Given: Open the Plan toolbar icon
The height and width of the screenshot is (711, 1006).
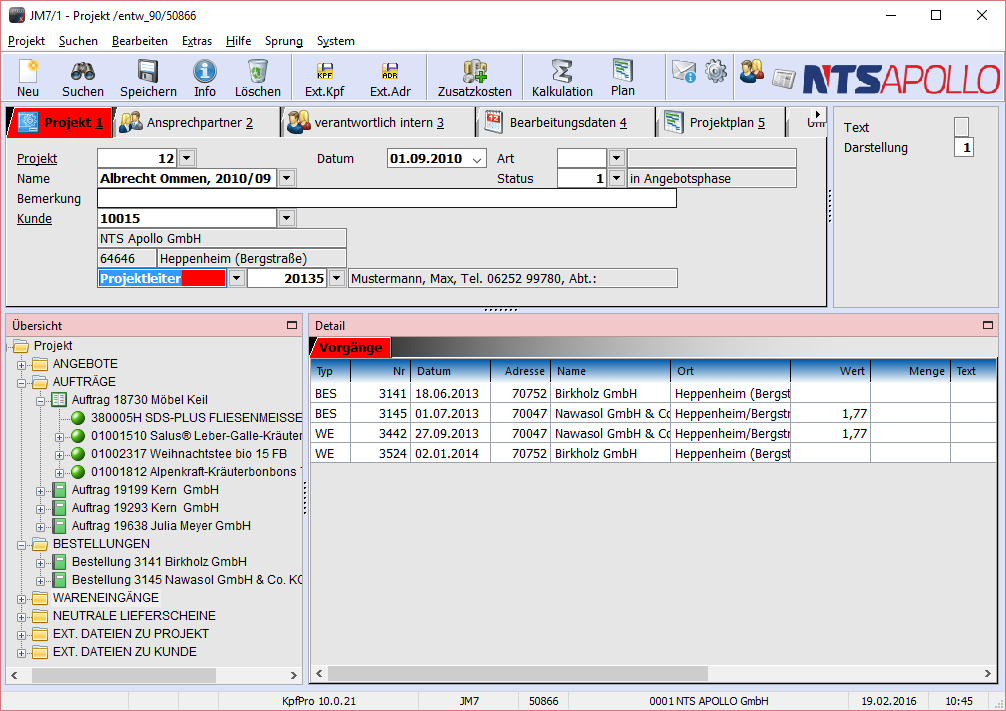Looking at the screenshot, I should (622, 78).
